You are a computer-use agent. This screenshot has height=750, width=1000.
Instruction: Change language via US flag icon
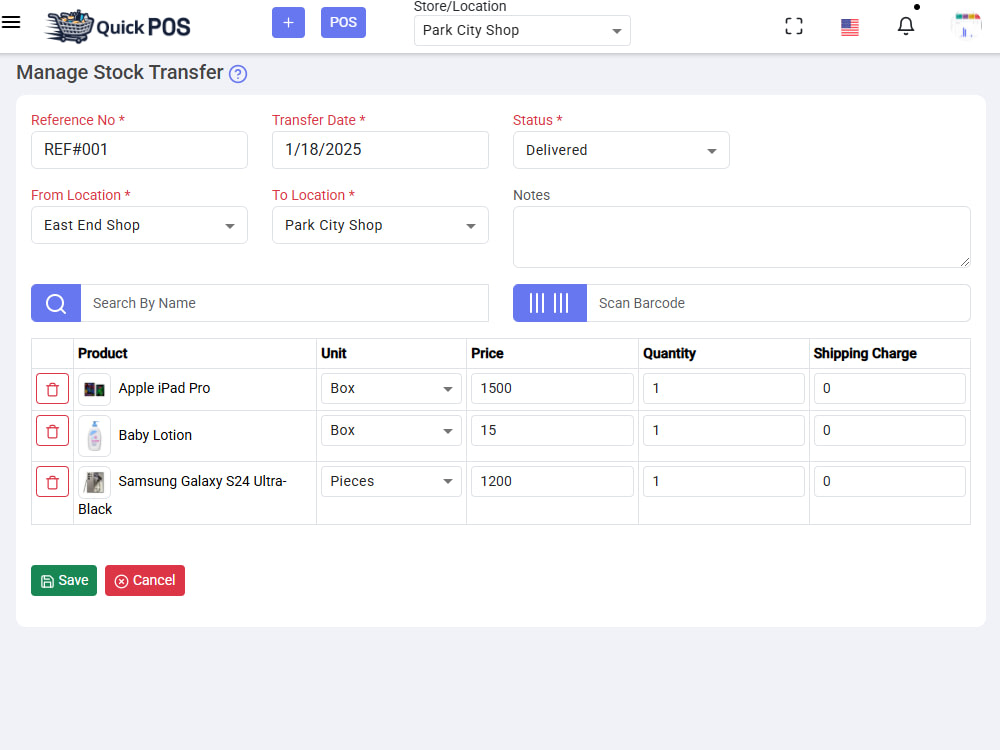pos(849,27)
